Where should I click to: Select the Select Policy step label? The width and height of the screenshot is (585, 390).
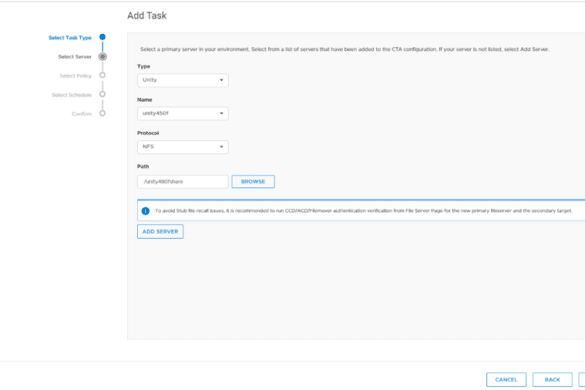point(76,76)
